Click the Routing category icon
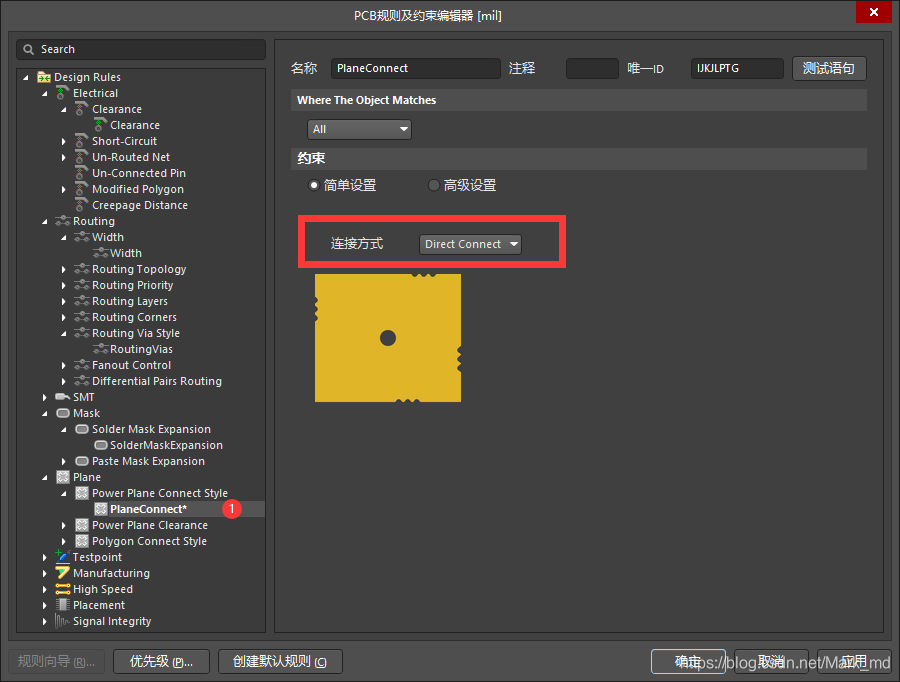Screen dimensions: 900x682 pyautogui.click(x=63, y=221)
